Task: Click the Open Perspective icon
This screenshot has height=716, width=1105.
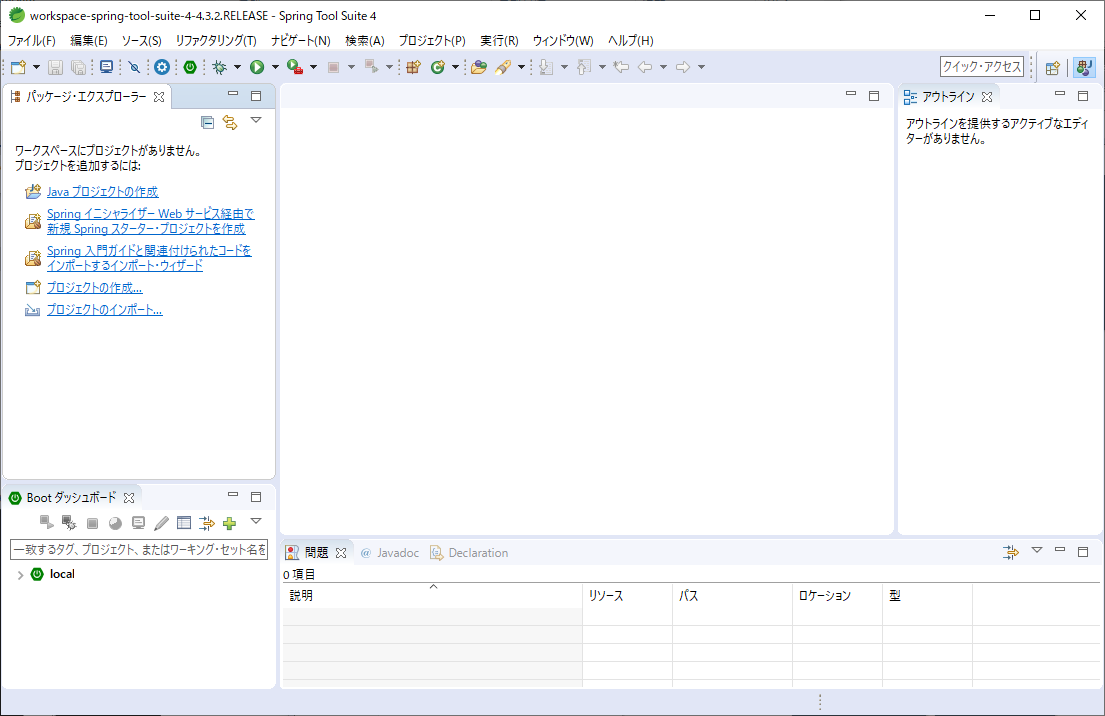Action: tap(1053, 68)
